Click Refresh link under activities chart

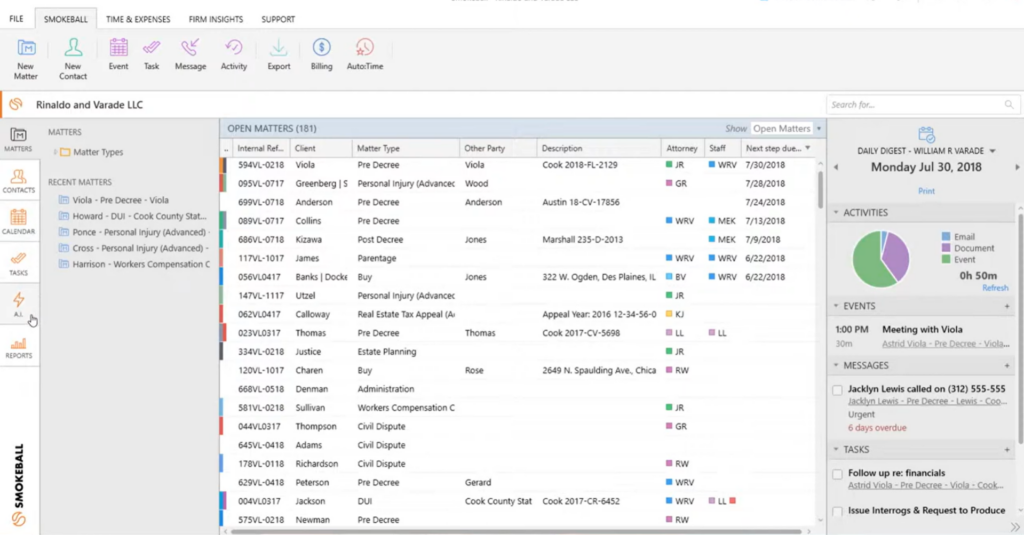(995, 287)
